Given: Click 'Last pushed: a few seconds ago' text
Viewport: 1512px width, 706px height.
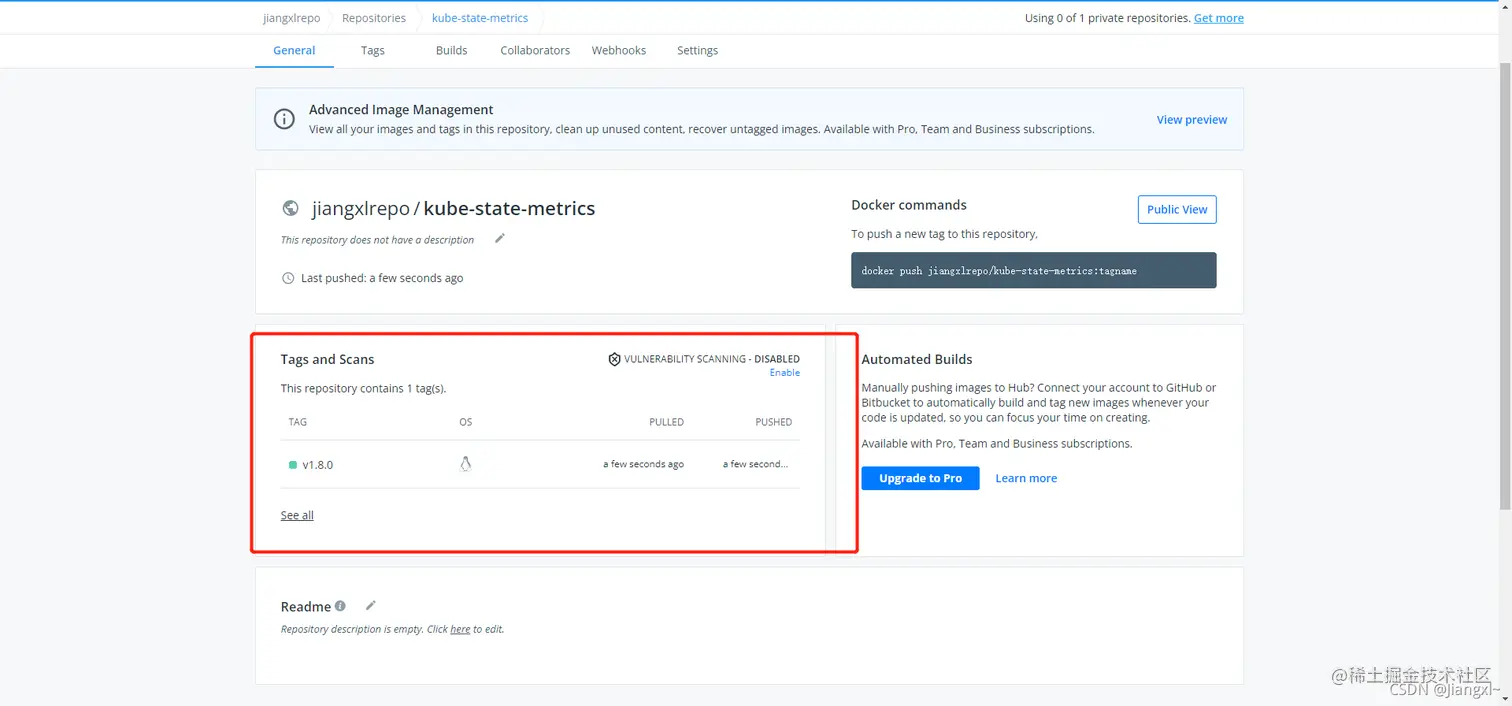Looking at the screenshot, I should click(382, 278).
